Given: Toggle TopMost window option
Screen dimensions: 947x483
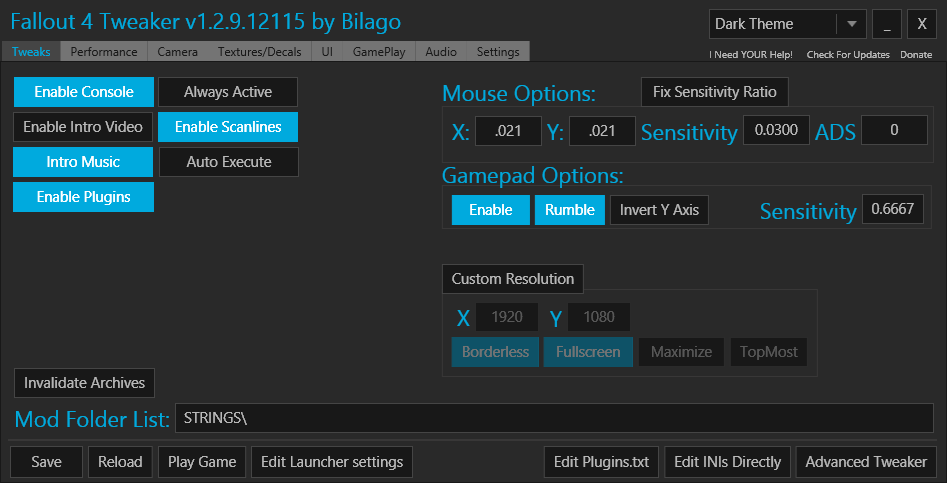Looking at the screenshot, I should (x=769, y=352).
